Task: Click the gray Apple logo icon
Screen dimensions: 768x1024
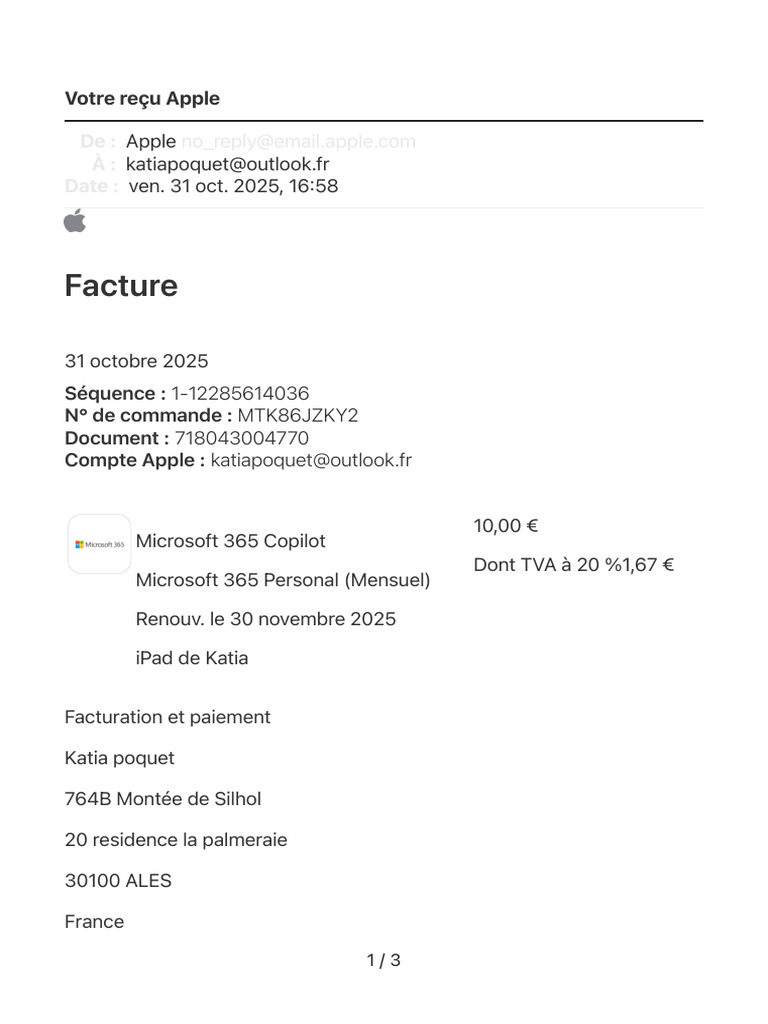Action: tap(75, 221)
